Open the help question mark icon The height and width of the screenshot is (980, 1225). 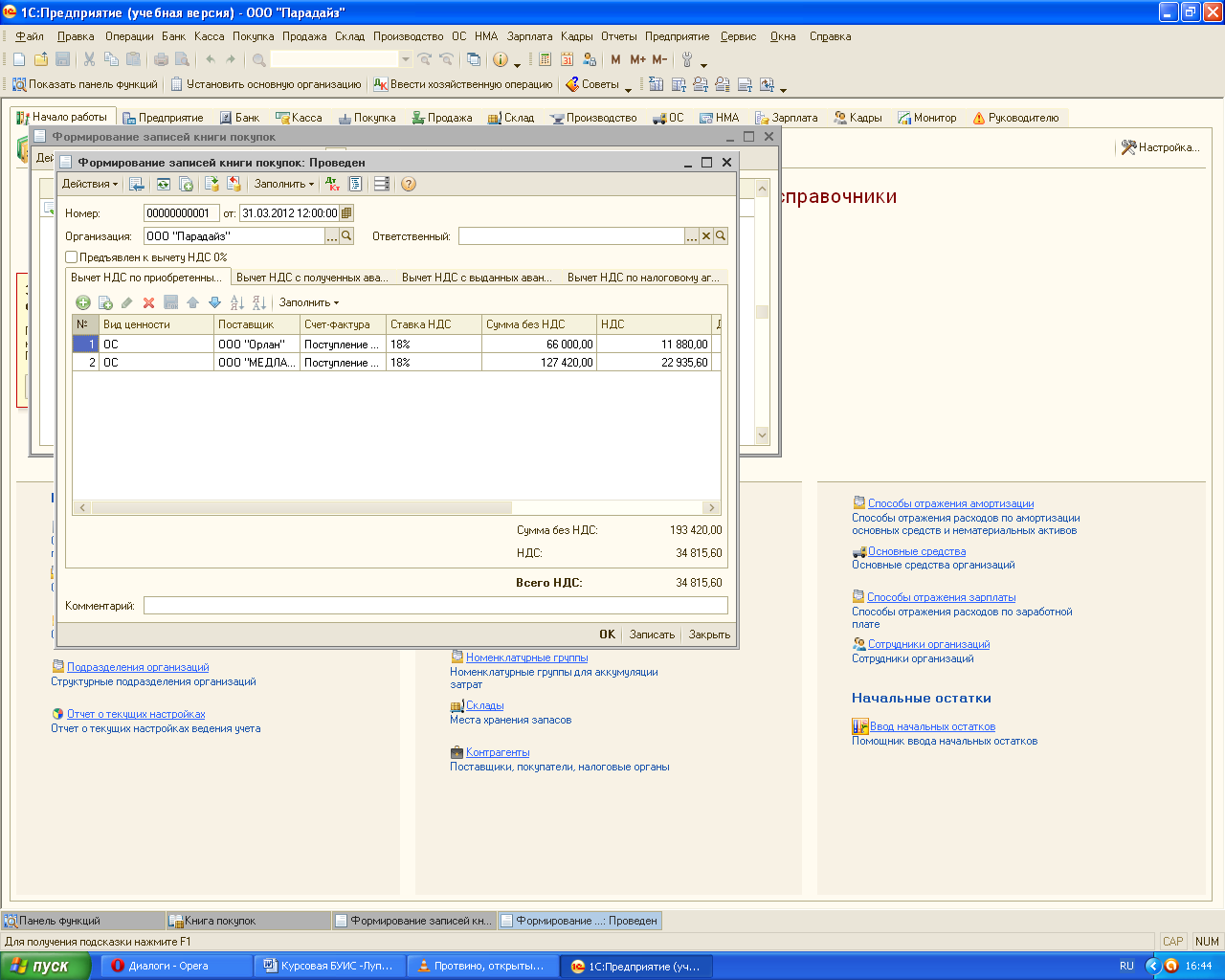[x=409, y=184]
